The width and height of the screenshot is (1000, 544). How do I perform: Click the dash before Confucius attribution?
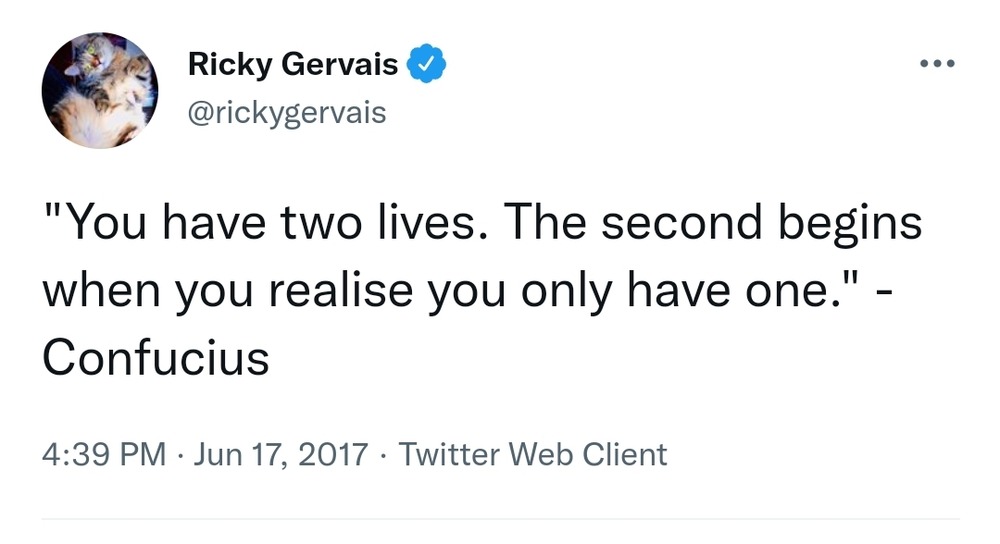click(x=880, y=292)
